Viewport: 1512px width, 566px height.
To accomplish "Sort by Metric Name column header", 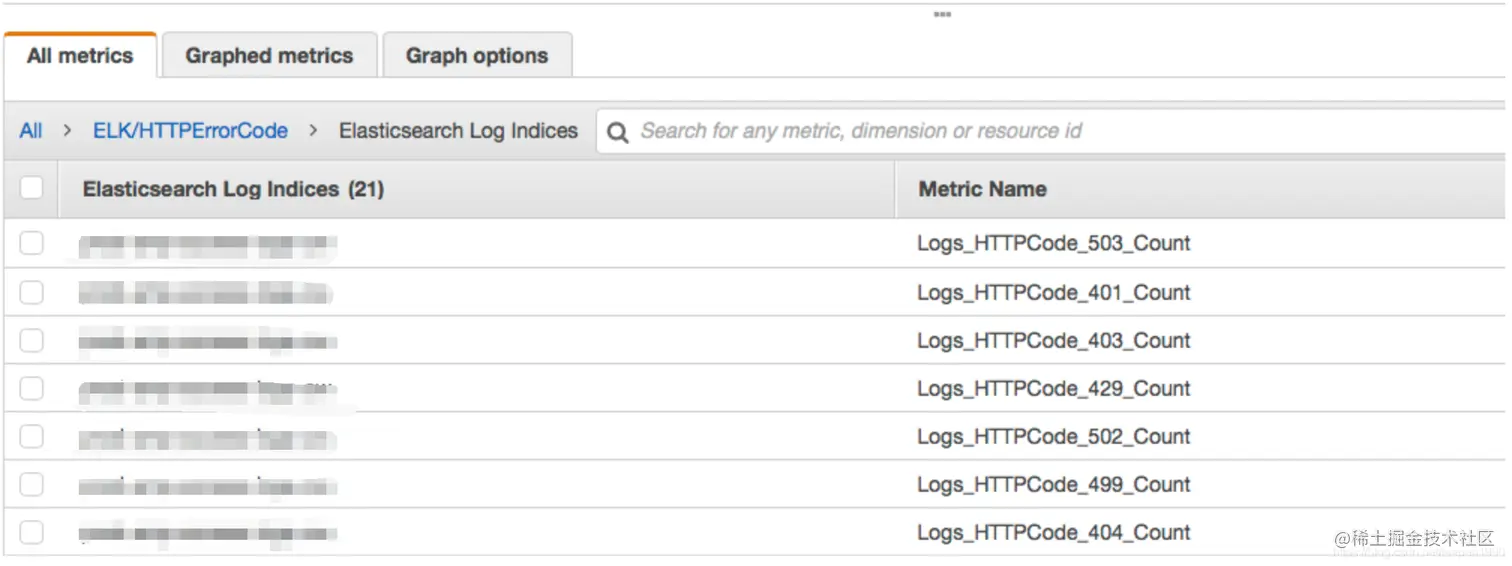I will [x=982, y=189].
